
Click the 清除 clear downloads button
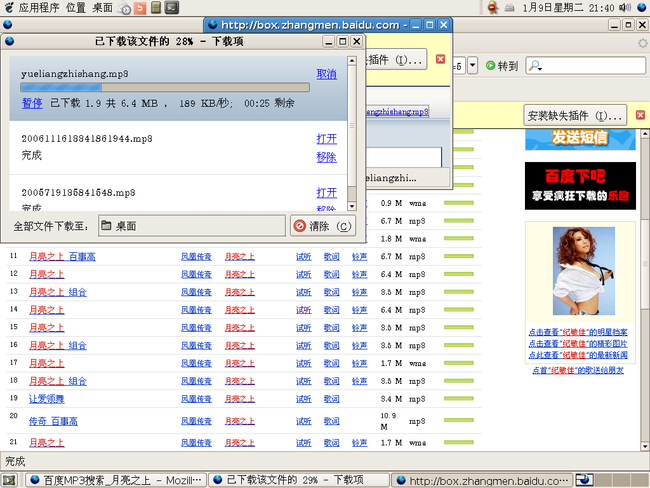click(x=323, y=226)
